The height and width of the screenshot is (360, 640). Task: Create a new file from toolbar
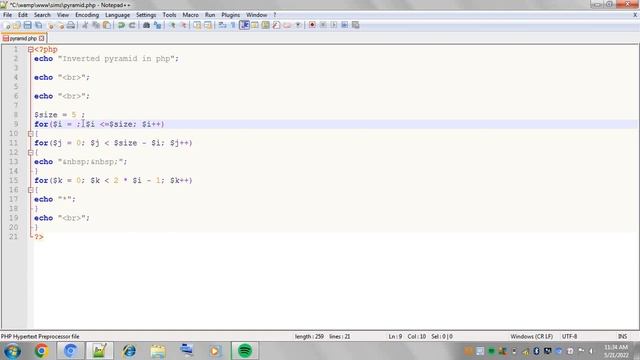tap(7, 25)
